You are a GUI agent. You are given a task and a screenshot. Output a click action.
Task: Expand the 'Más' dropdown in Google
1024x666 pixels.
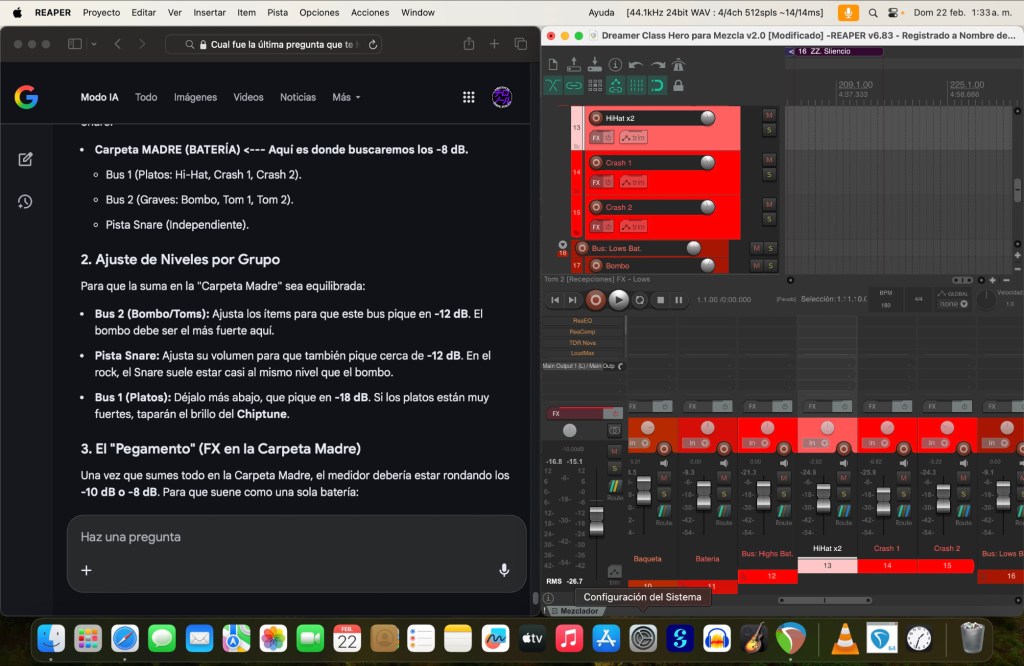click(346, 97)
